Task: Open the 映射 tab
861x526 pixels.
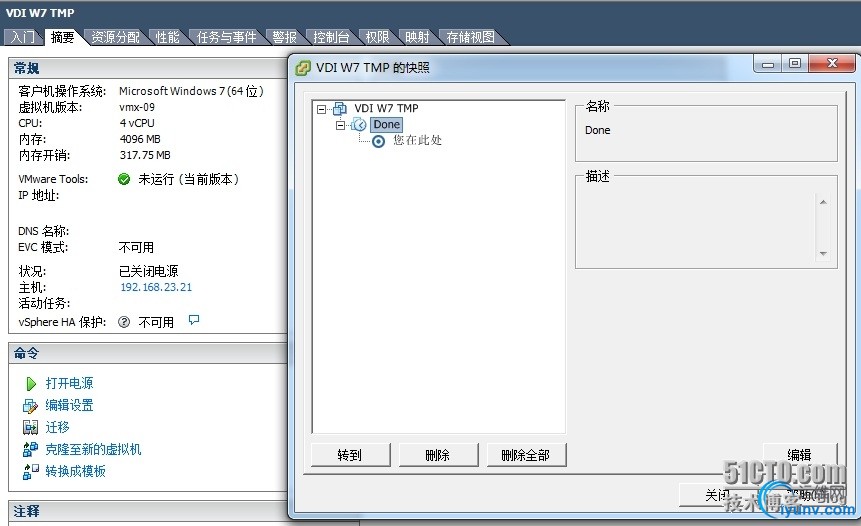Action: (x=417, y=37)
